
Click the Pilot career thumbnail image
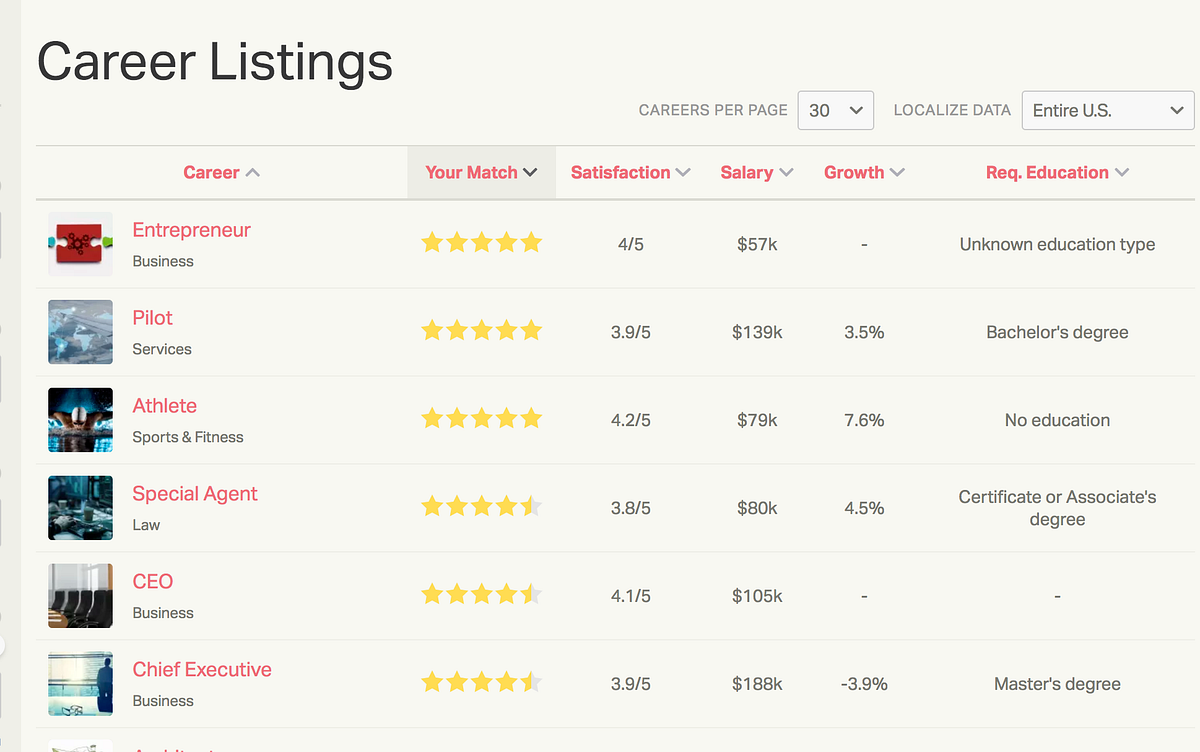(x=80, y=332)
